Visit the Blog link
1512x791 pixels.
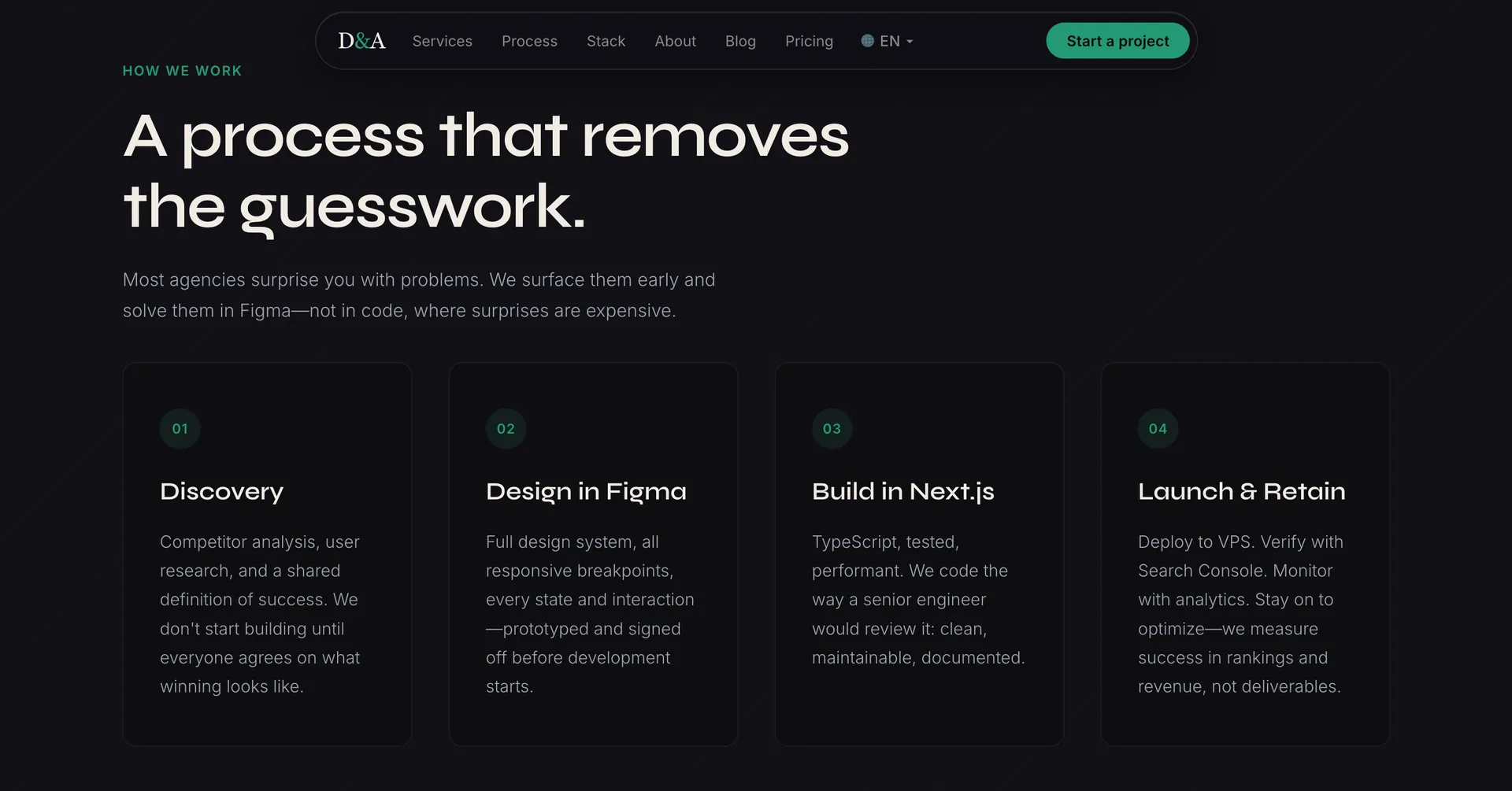tap(740, 41)
